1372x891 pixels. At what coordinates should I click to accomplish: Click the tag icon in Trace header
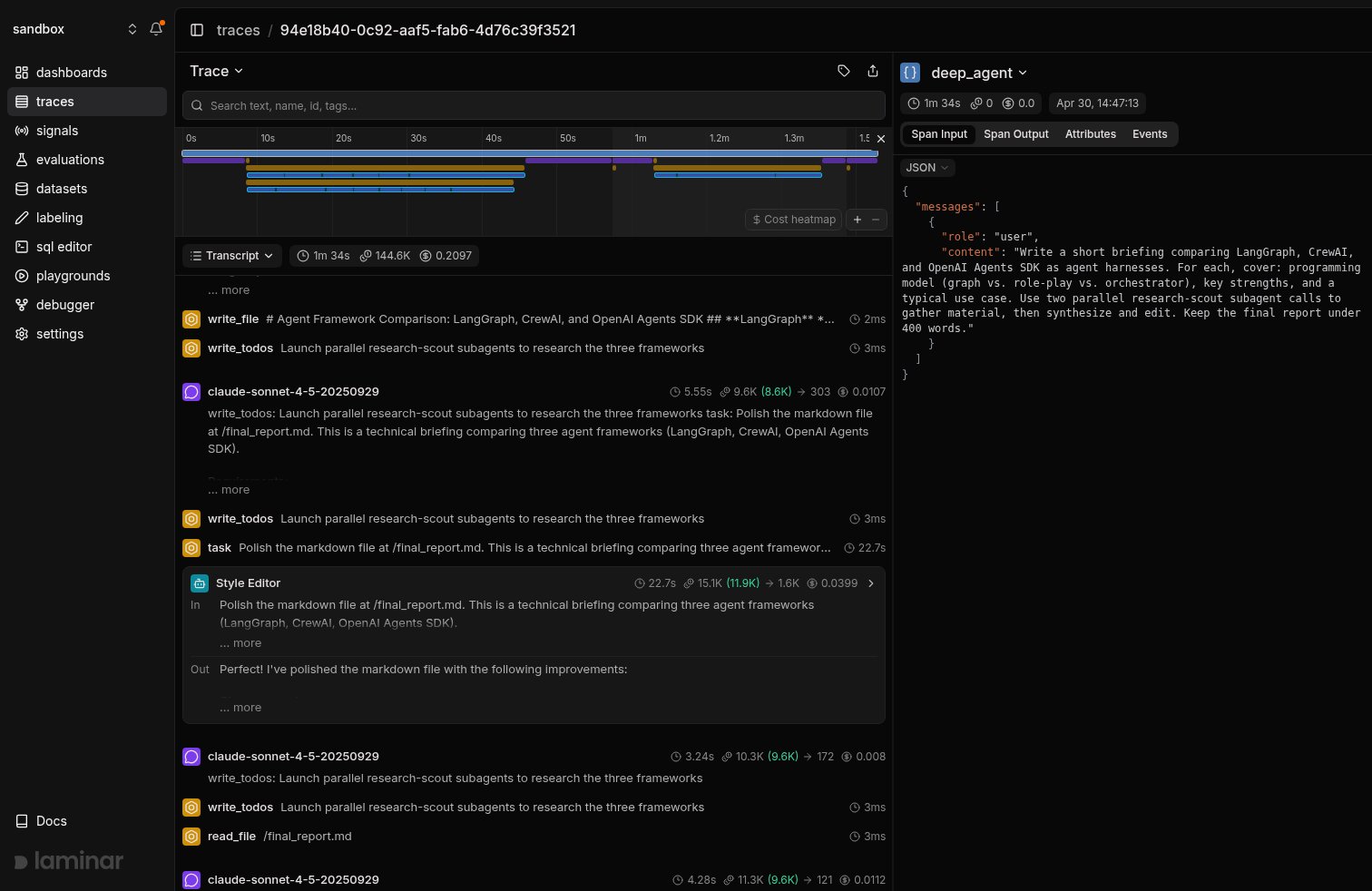tap(844, 71)
